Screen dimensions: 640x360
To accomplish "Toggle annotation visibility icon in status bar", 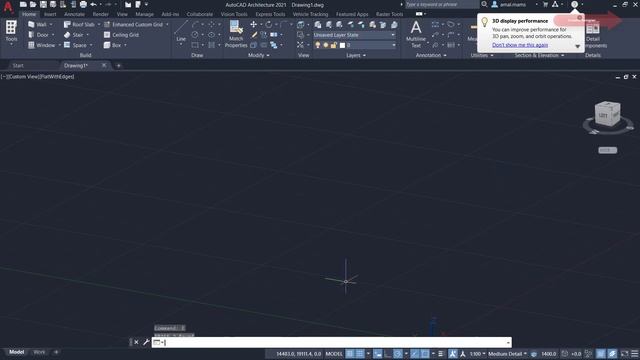I will [x=452, y=353].
